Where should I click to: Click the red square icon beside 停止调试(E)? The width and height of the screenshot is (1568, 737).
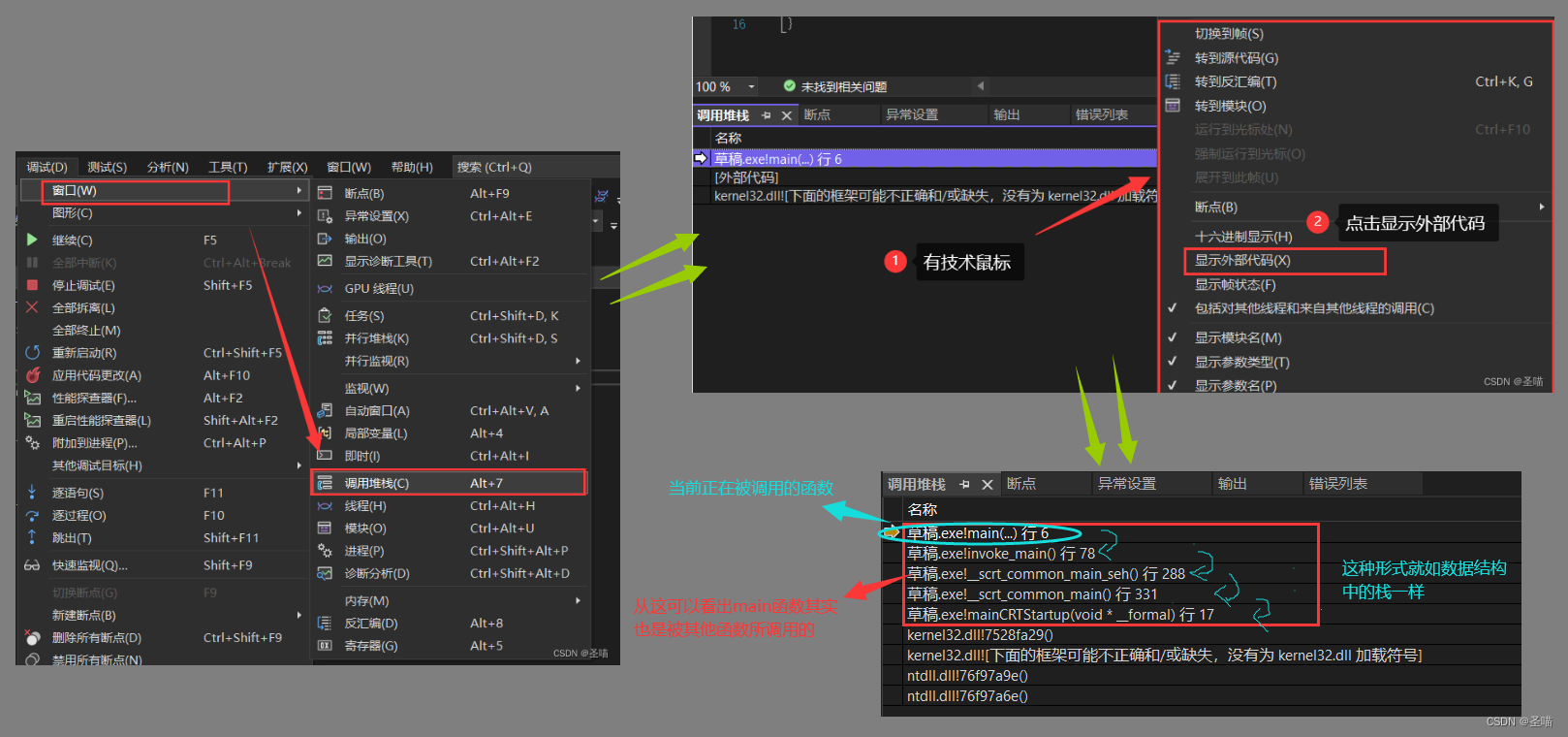32,285
